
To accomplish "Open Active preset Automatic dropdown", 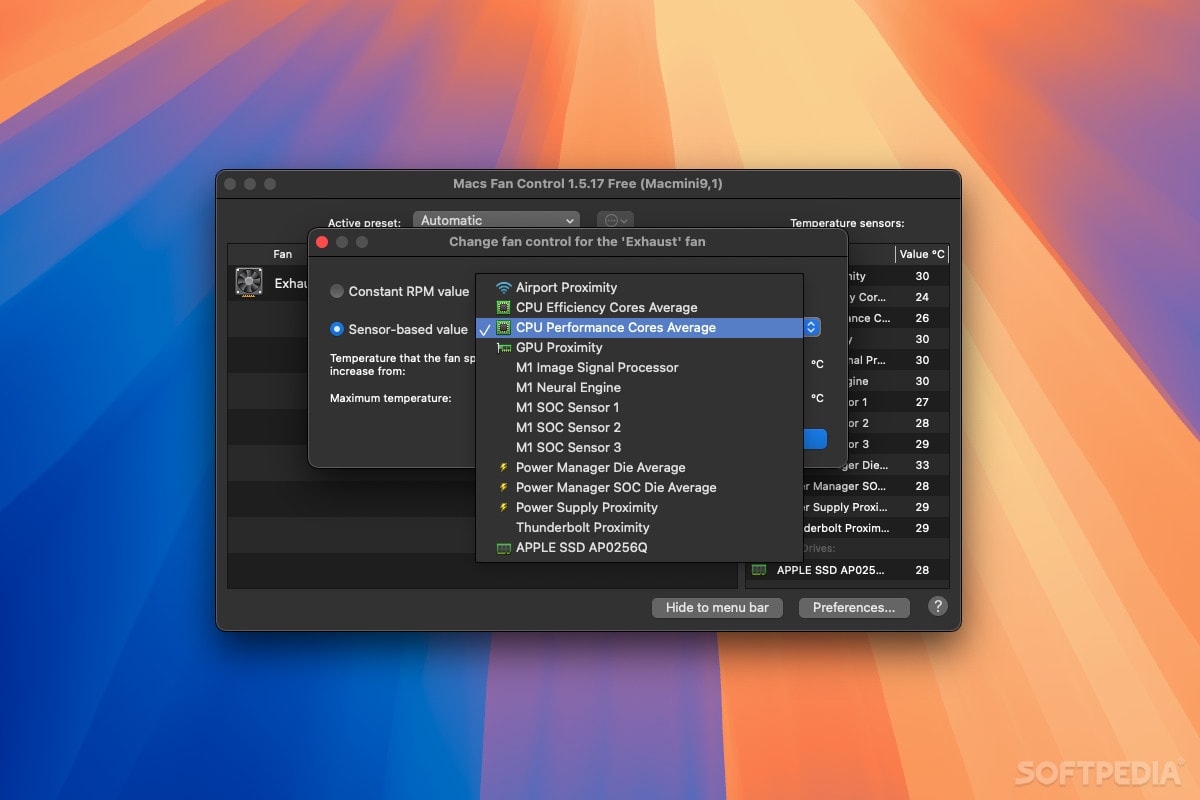I will tap(497, 220).
